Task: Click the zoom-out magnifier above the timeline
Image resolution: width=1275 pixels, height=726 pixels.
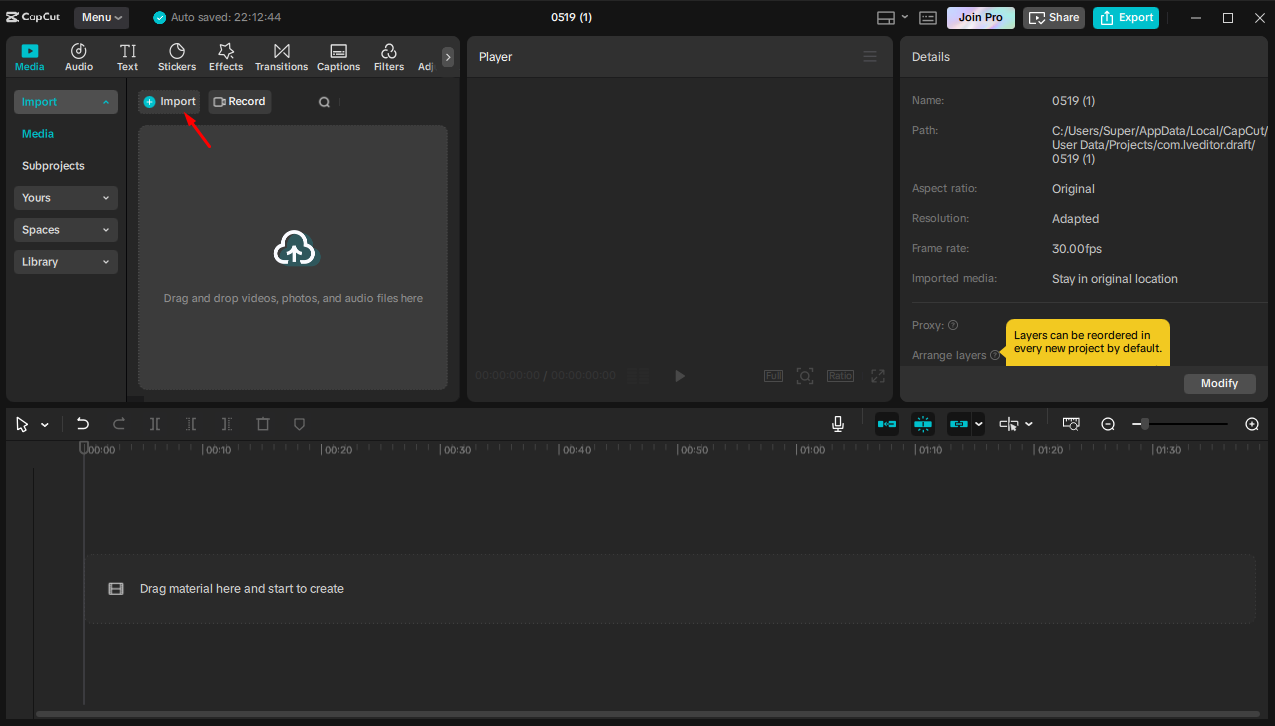Action: click(x=1108, y=424)
